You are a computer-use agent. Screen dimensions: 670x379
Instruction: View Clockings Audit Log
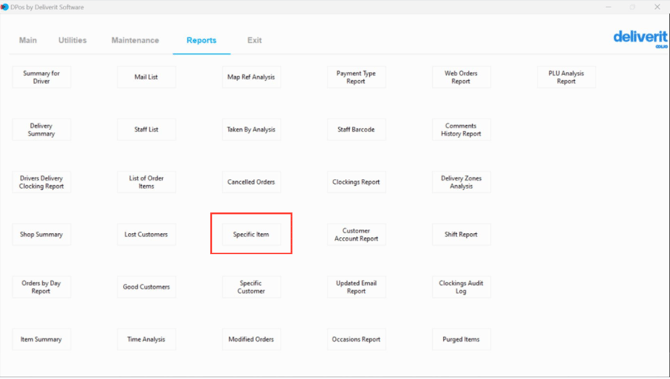point(461,287)
